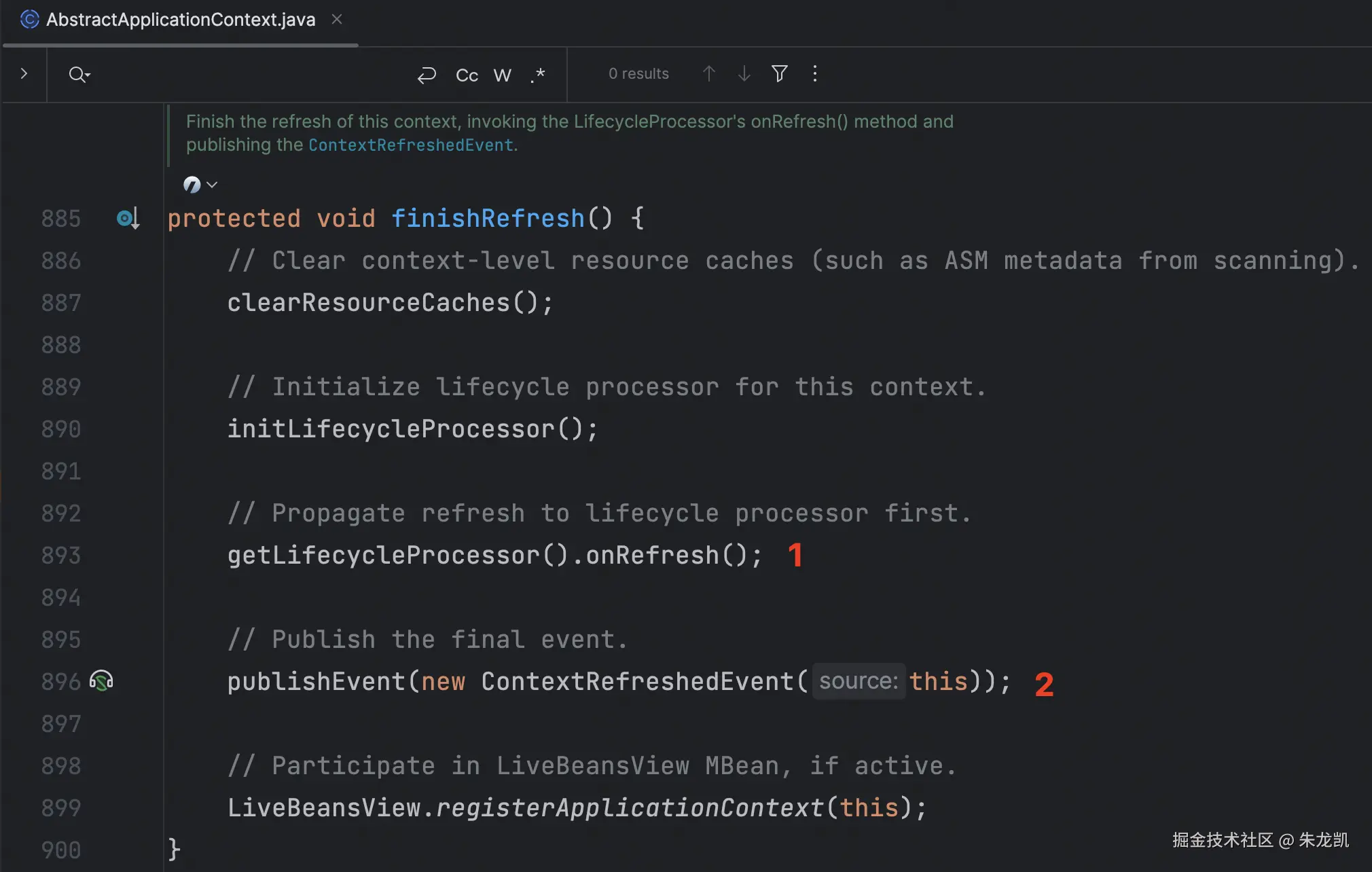Toggle Match Case (Cc) search option
This screenshot has height=872, width=1372.
point(467,75)
